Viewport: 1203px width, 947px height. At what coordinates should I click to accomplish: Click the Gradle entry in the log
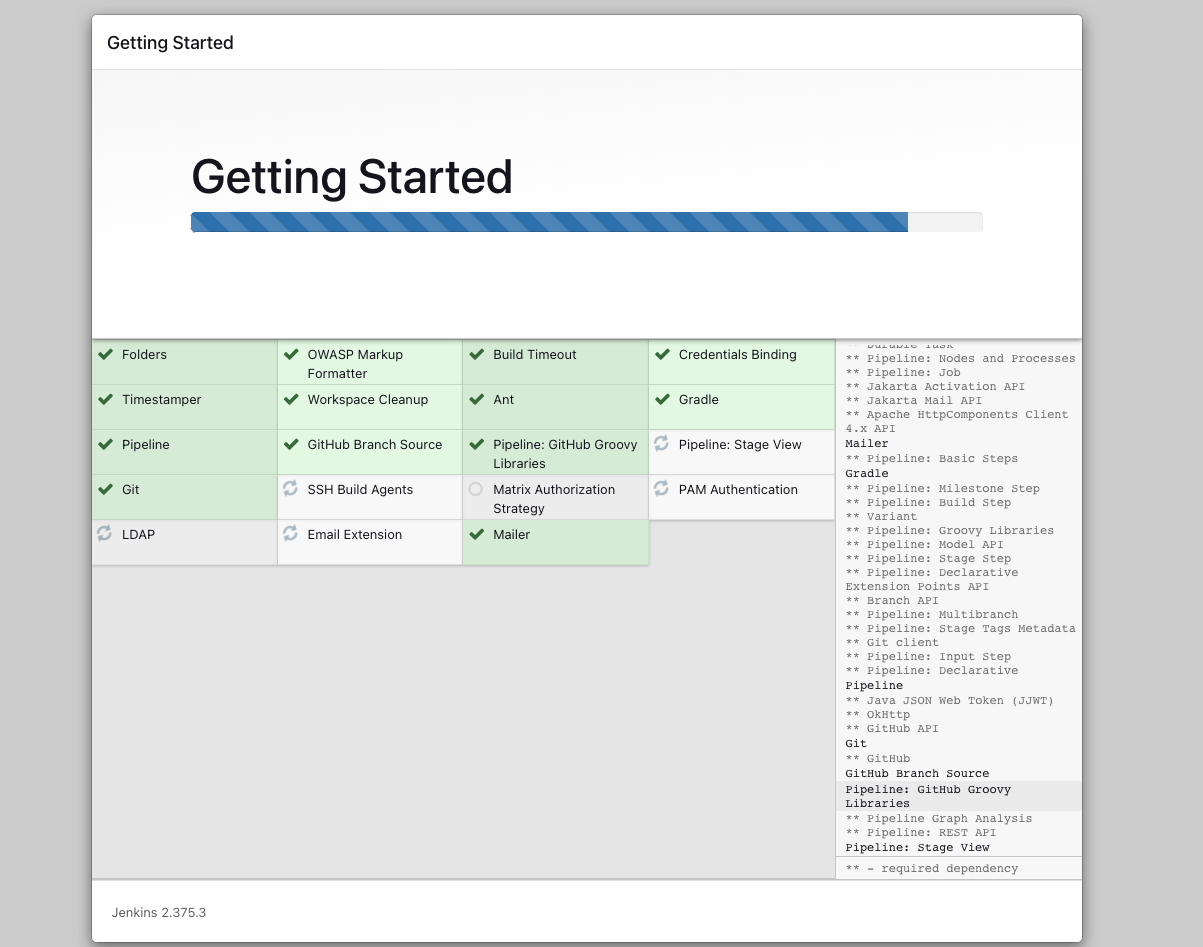[x=867, y=473]
